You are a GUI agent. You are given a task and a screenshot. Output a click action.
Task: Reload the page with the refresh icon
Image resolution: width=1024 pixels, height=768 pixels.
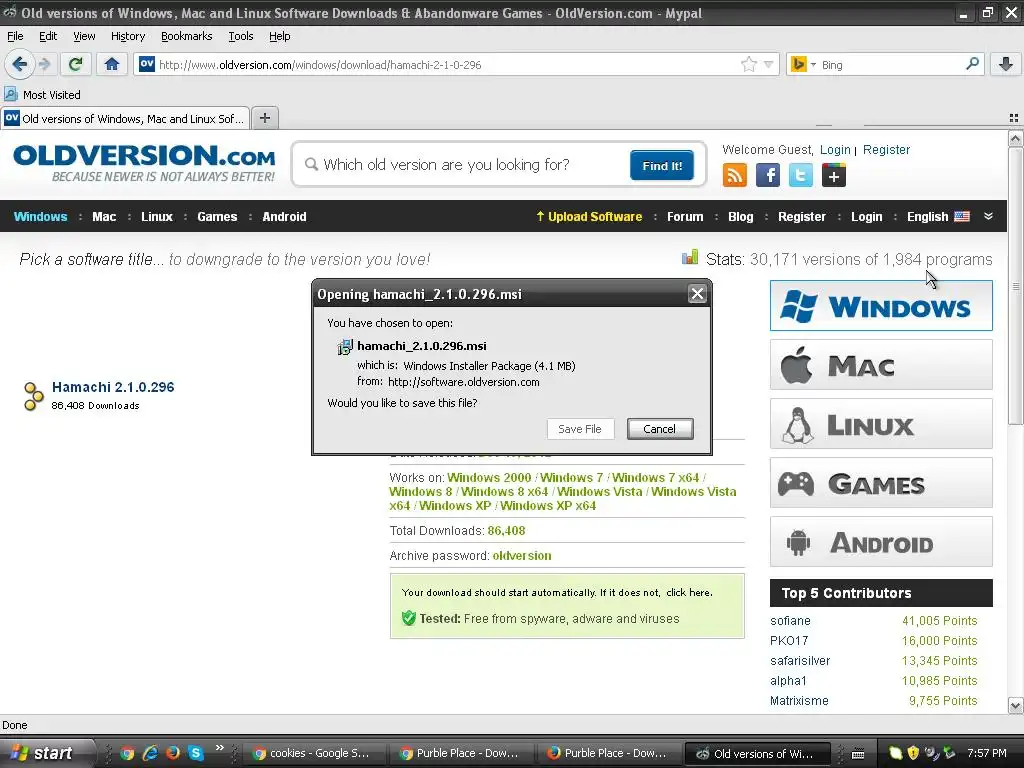click(76, 64)
